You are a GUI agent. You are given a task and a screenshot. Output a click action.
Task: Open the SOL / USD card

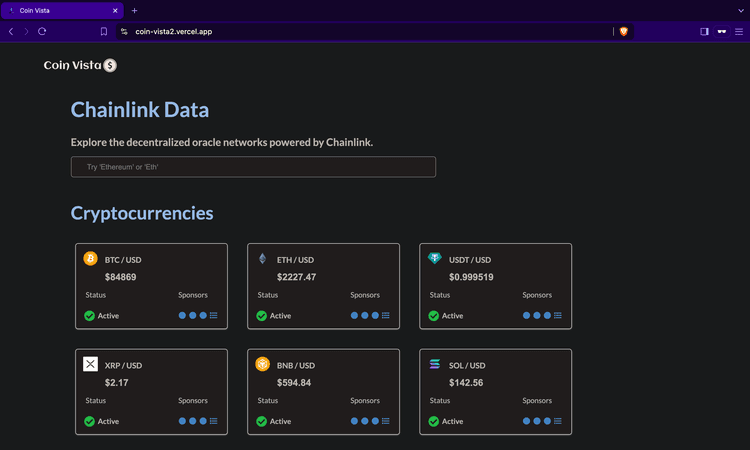tap(496, 392)
